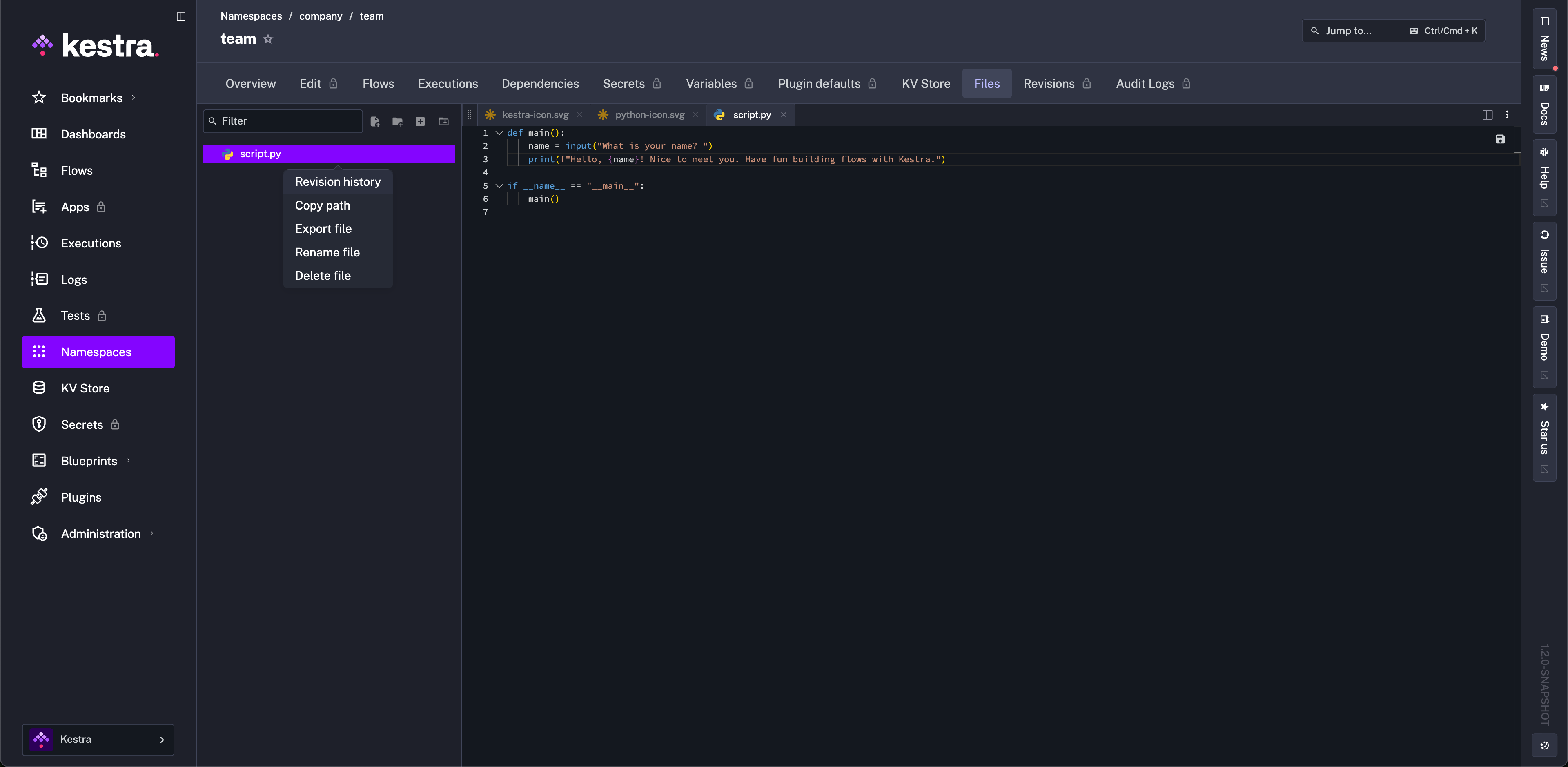The height and width of the screenshot is (767, 1568).
Task: Navigate to the company breadcrumb link
Action: coord(320,16)
